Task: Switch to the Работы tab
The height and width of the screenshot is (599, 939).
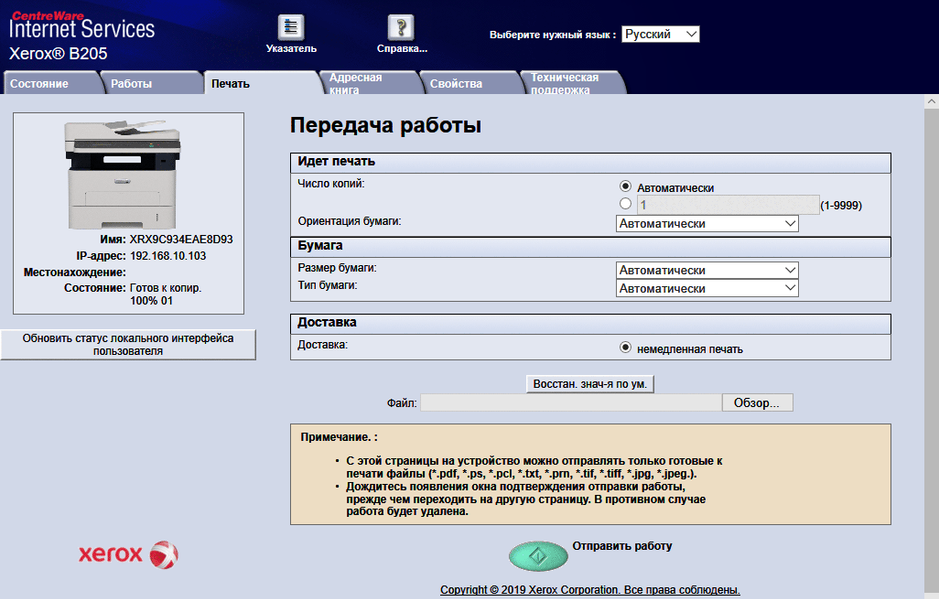Action: tap(150, 83)
